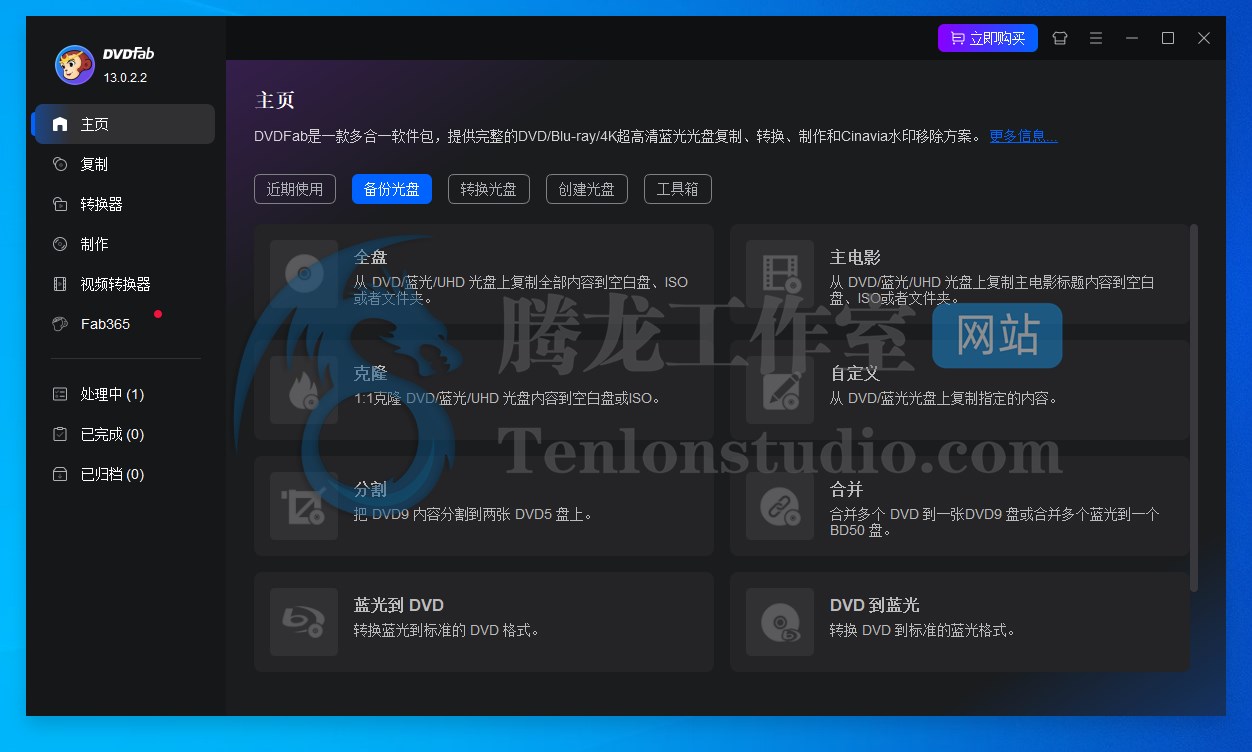Choose the 全盘 full disc copy mode
The width and height of the screenshot is (1252, 752).
484,274
